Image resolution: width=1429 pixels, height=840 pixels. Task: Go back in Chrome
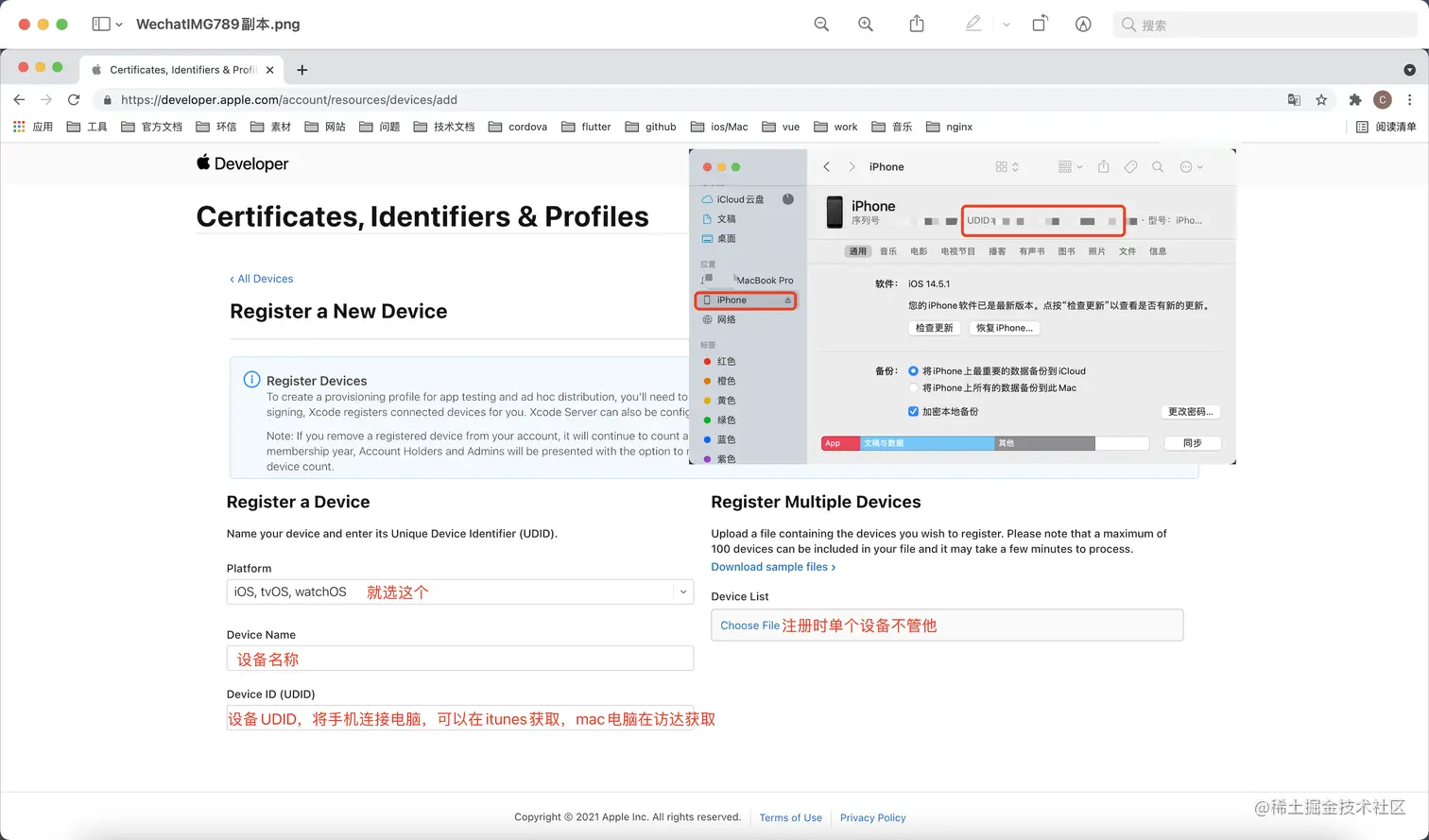click(19, 99)
